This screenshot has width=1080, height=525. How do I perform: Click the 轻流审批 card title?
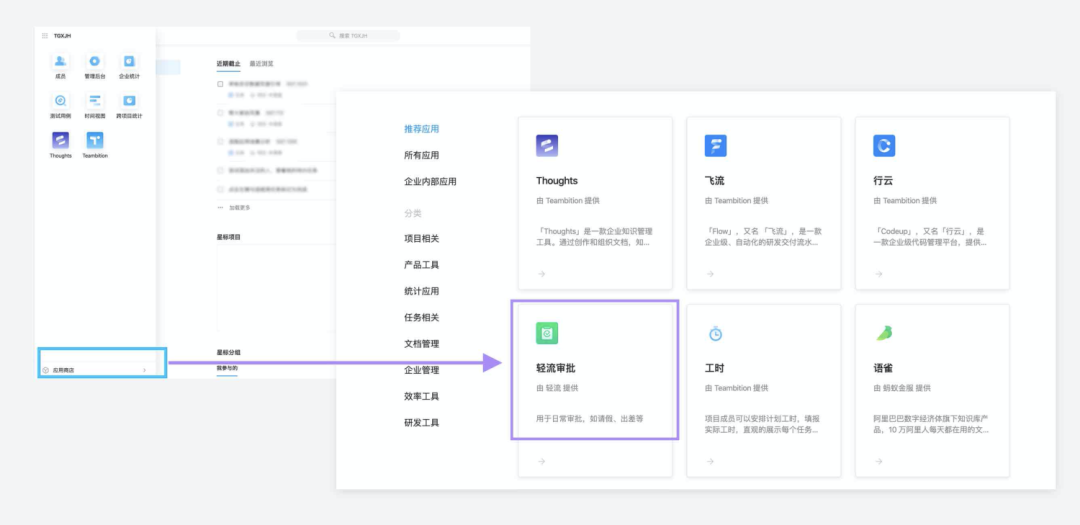coord(555,369)
